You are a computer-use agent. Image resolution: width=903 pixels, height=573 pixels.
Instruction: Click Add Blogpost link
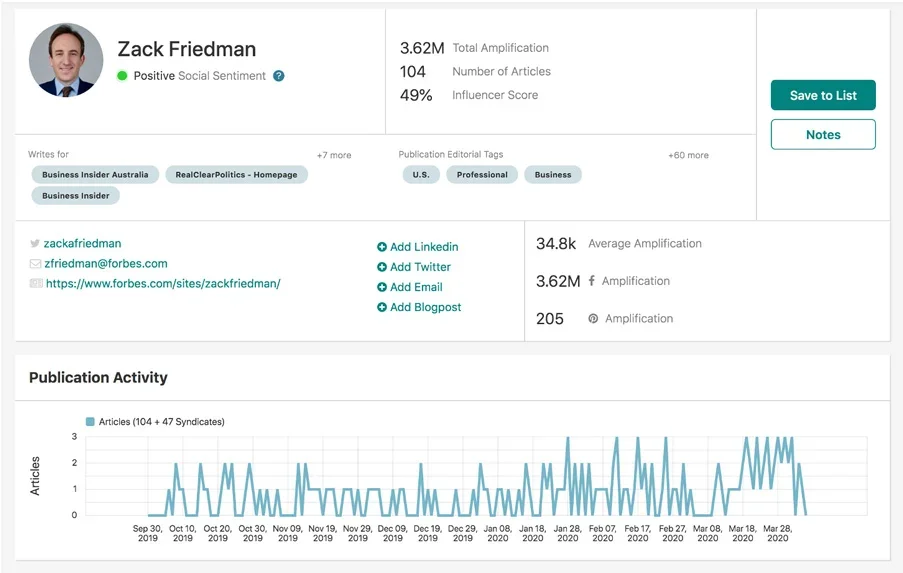pyautogui.click(x=425, y=308)
